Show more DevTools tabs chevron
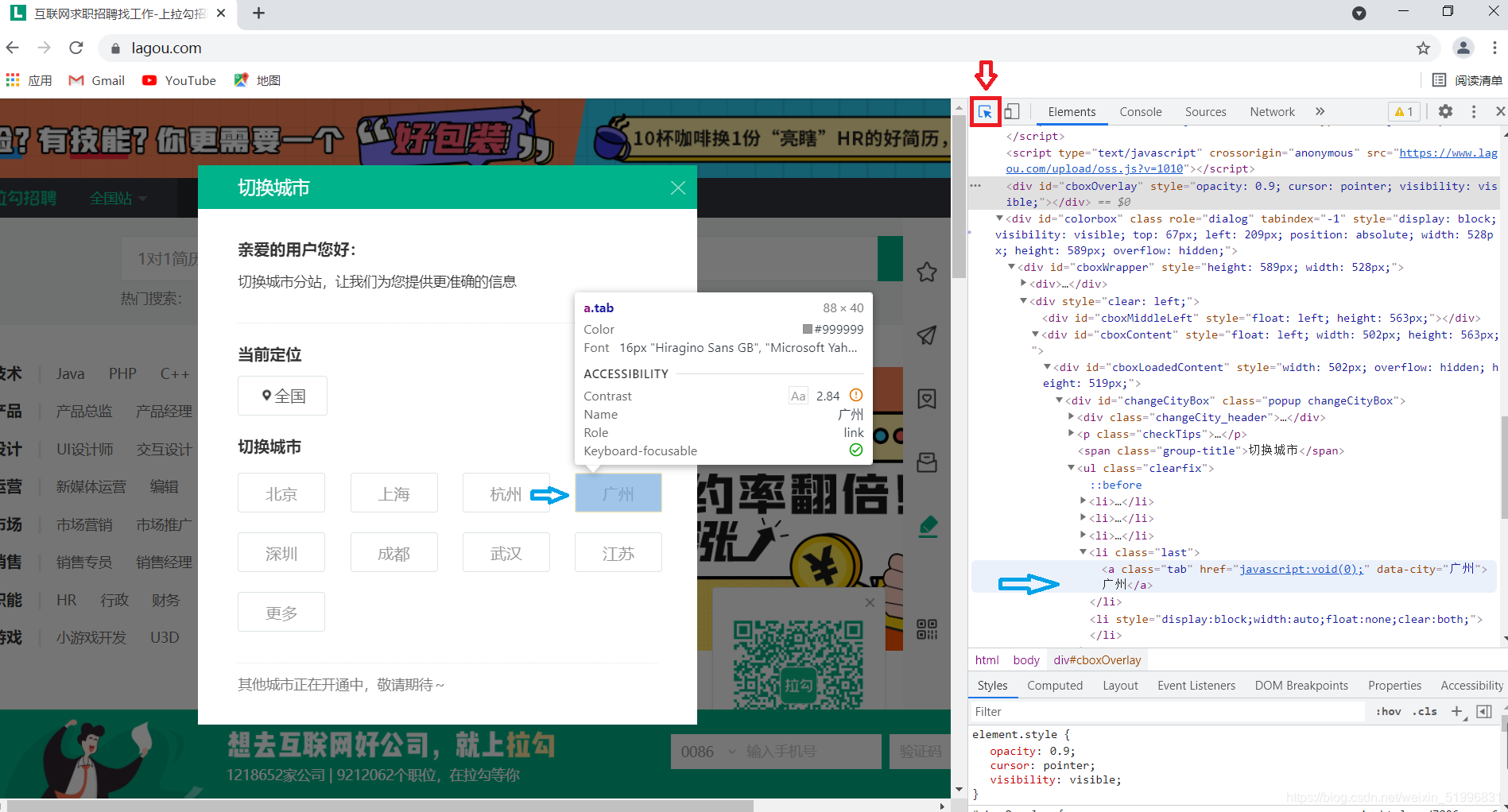 (1320, 112)
